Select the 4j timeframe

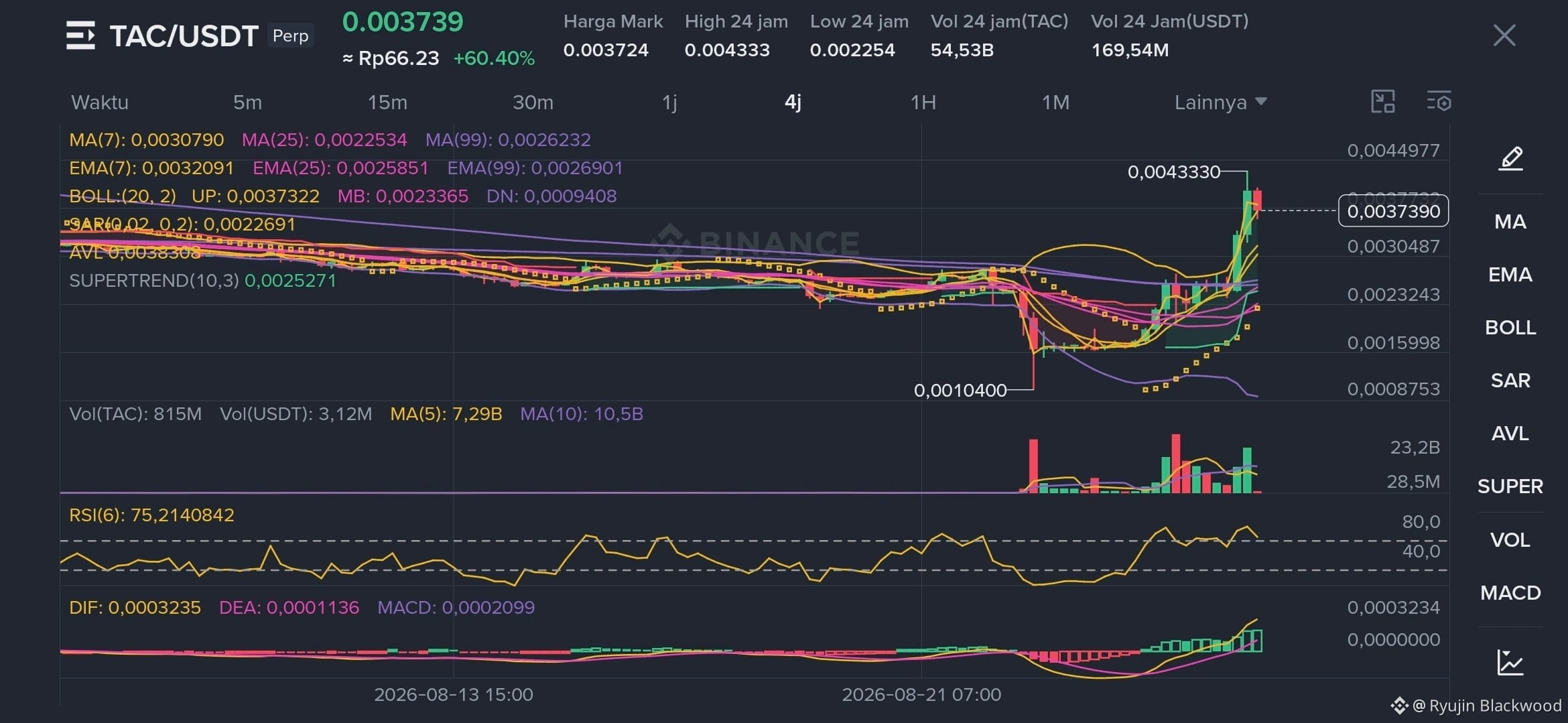coord(793,103)
